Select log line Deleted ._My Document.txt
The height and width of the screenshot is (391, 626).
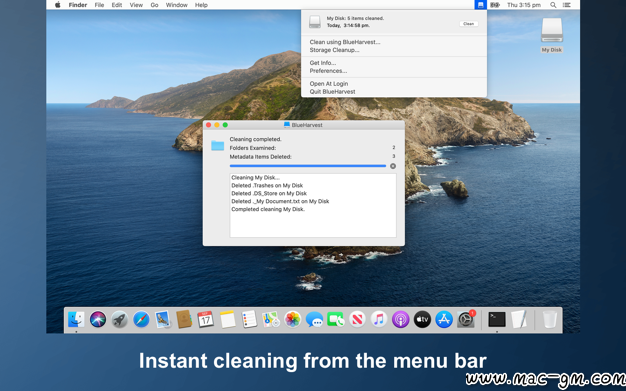click(x=280, y=201)
